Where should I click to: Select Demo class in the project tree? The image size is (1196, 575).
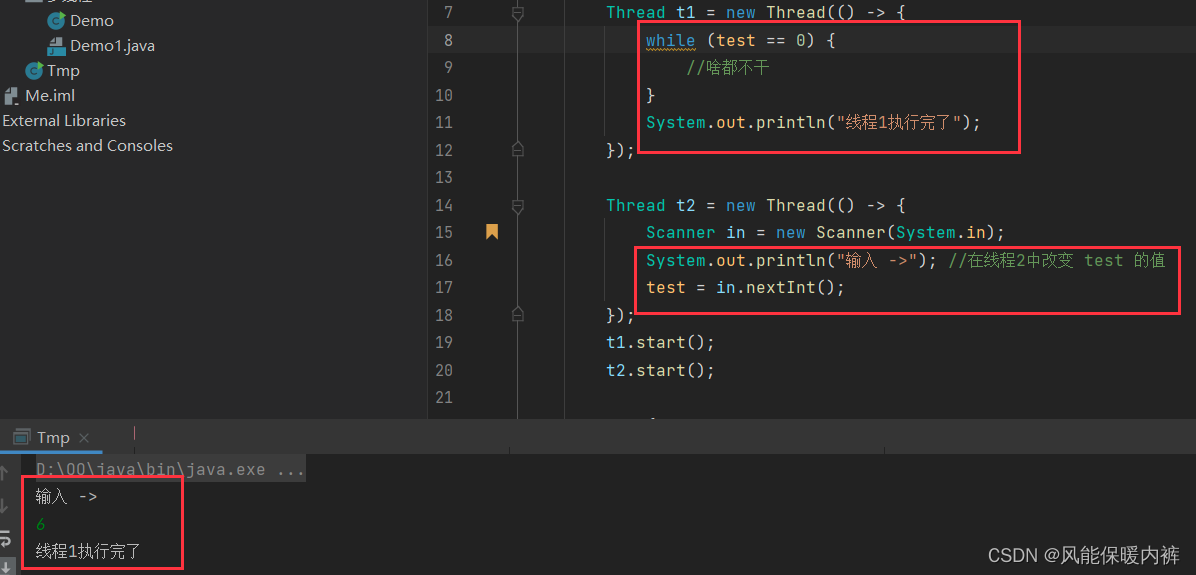(92, 21)
